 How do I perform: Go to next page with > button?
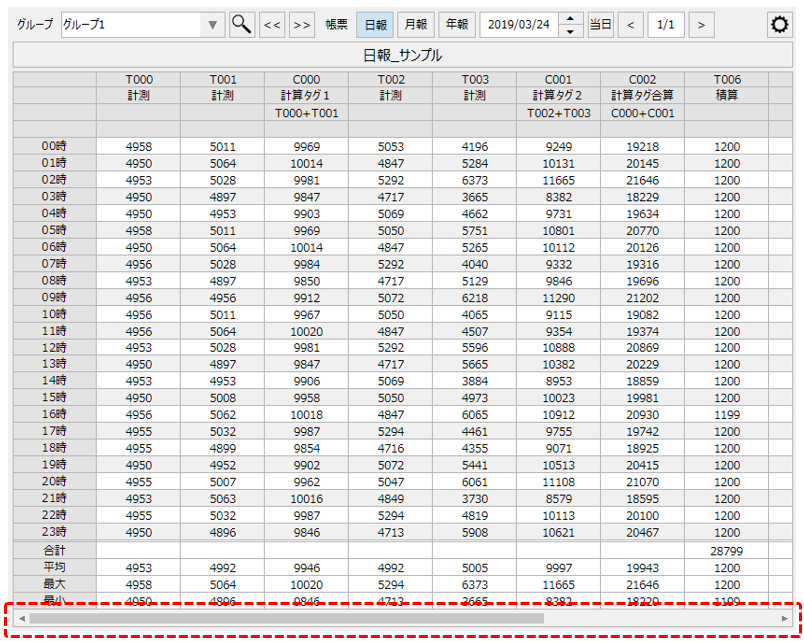click(x=701, y=25)
